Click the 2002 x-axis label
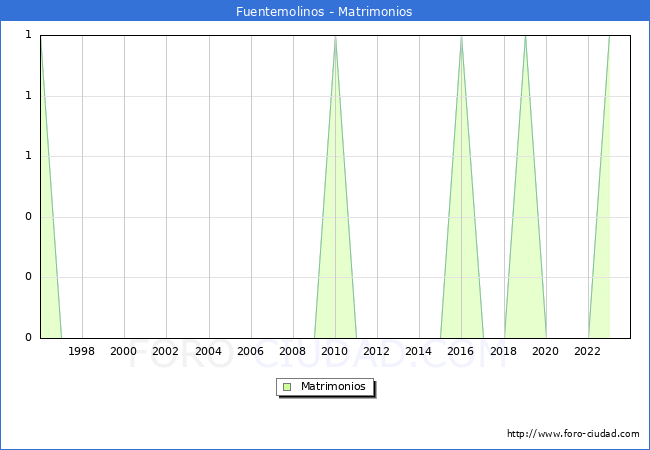This screenshot has width=650, height=450. [166, 351]
